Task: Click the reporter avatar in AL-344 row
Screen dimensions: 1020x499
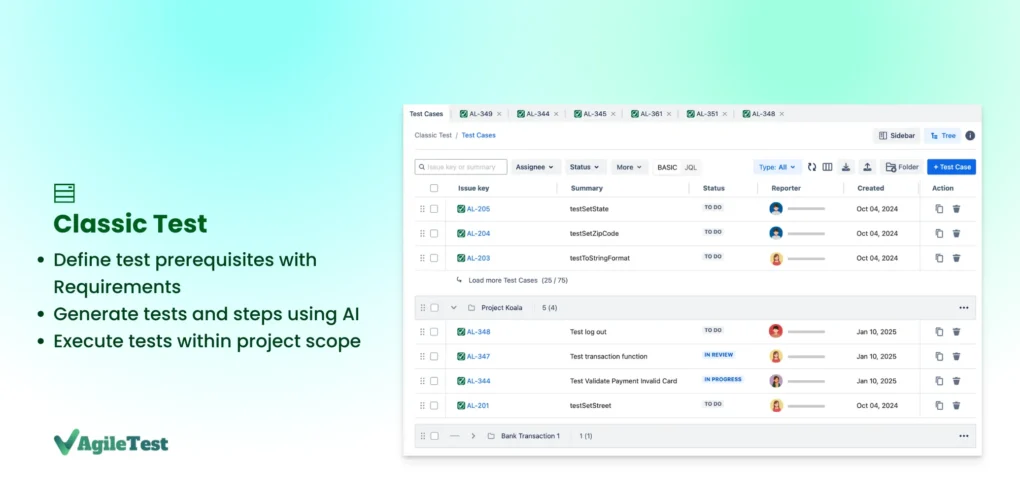Action: pos(775,381)
